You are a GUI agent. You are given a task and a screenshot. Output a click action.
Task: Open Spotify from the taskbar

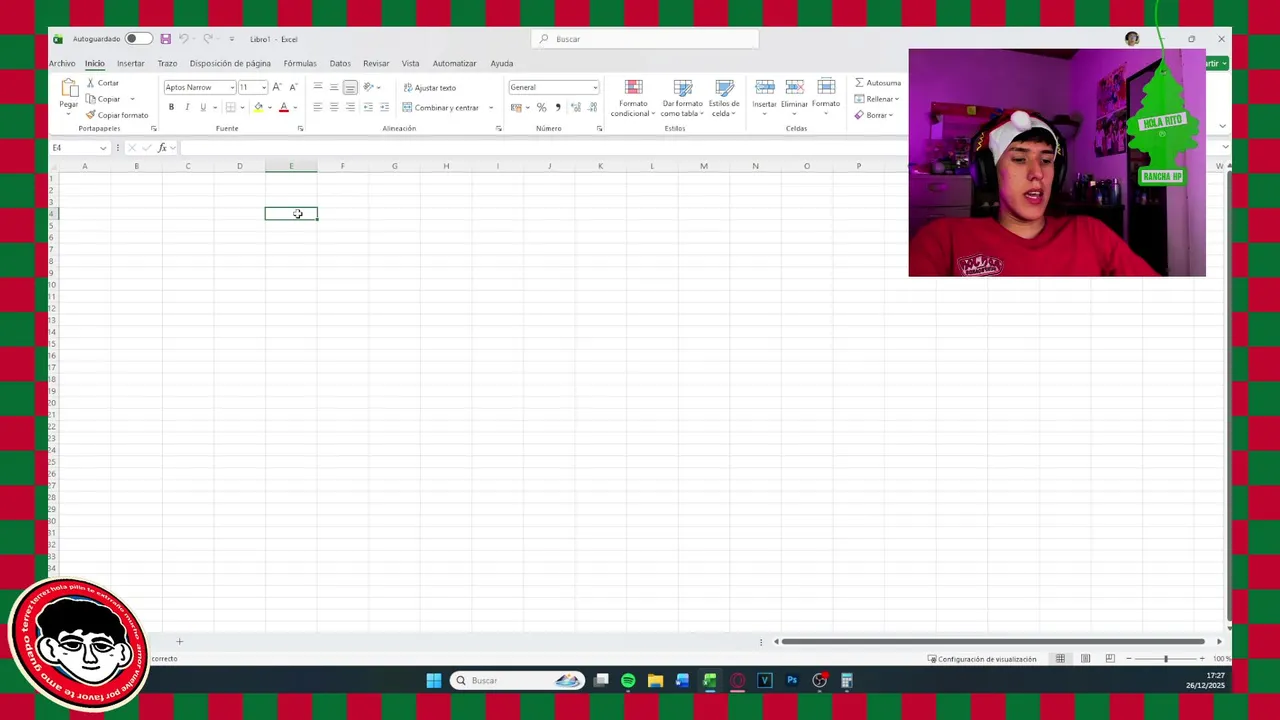click(628, 681)
